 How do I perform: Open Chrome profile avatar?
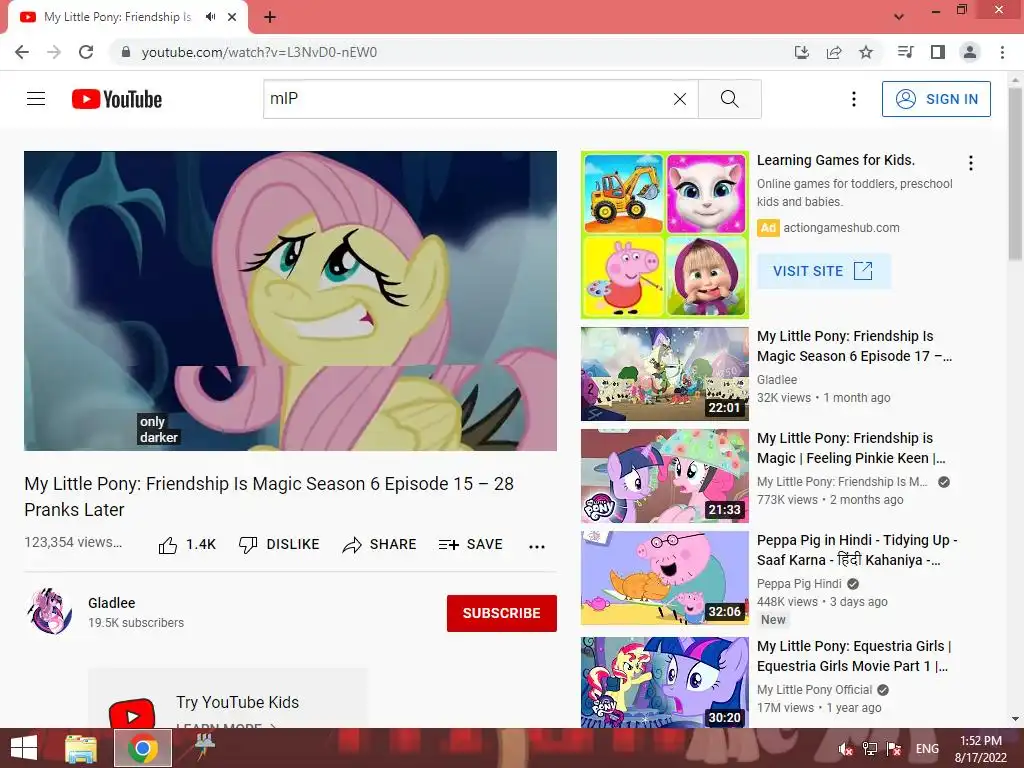970,52
